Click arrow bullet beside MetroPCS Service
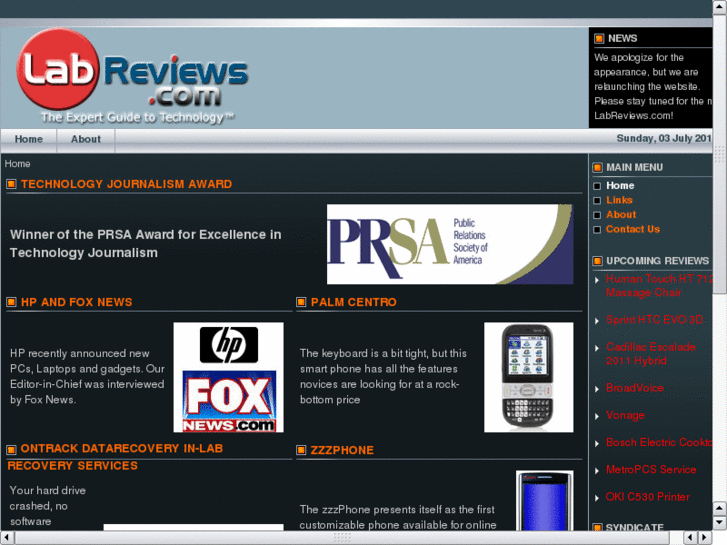 597,471
